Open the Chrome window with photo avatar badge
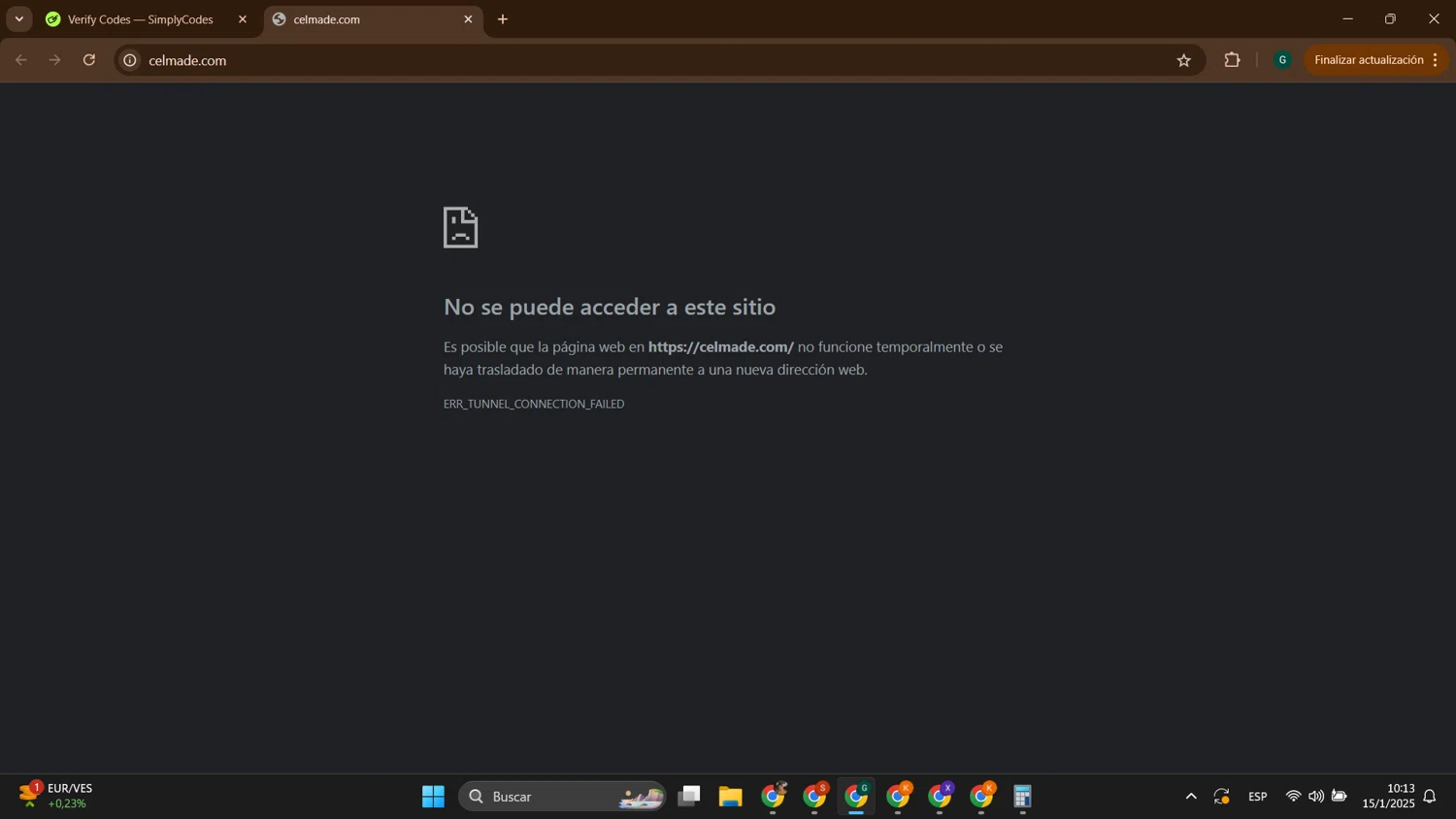1456x819 pixels. (774, 796)
